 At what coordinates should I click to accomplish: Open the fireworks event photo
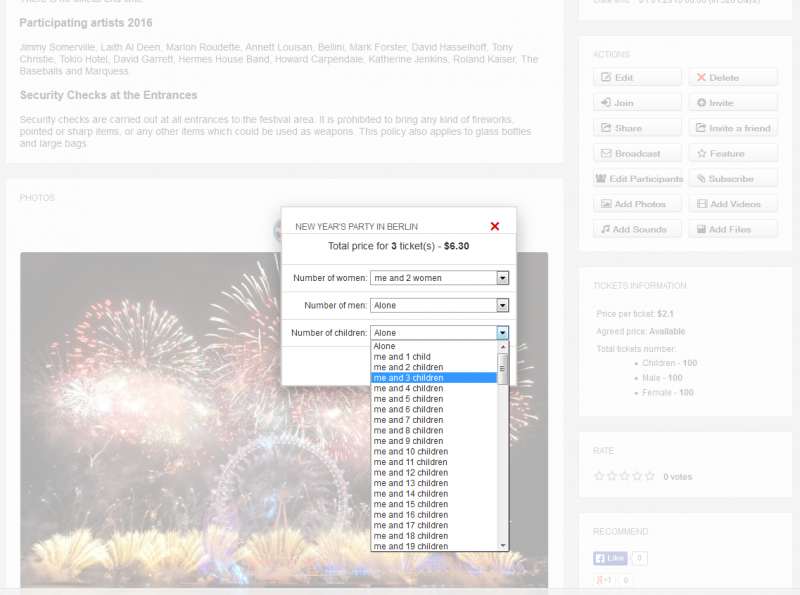(284, 419)
